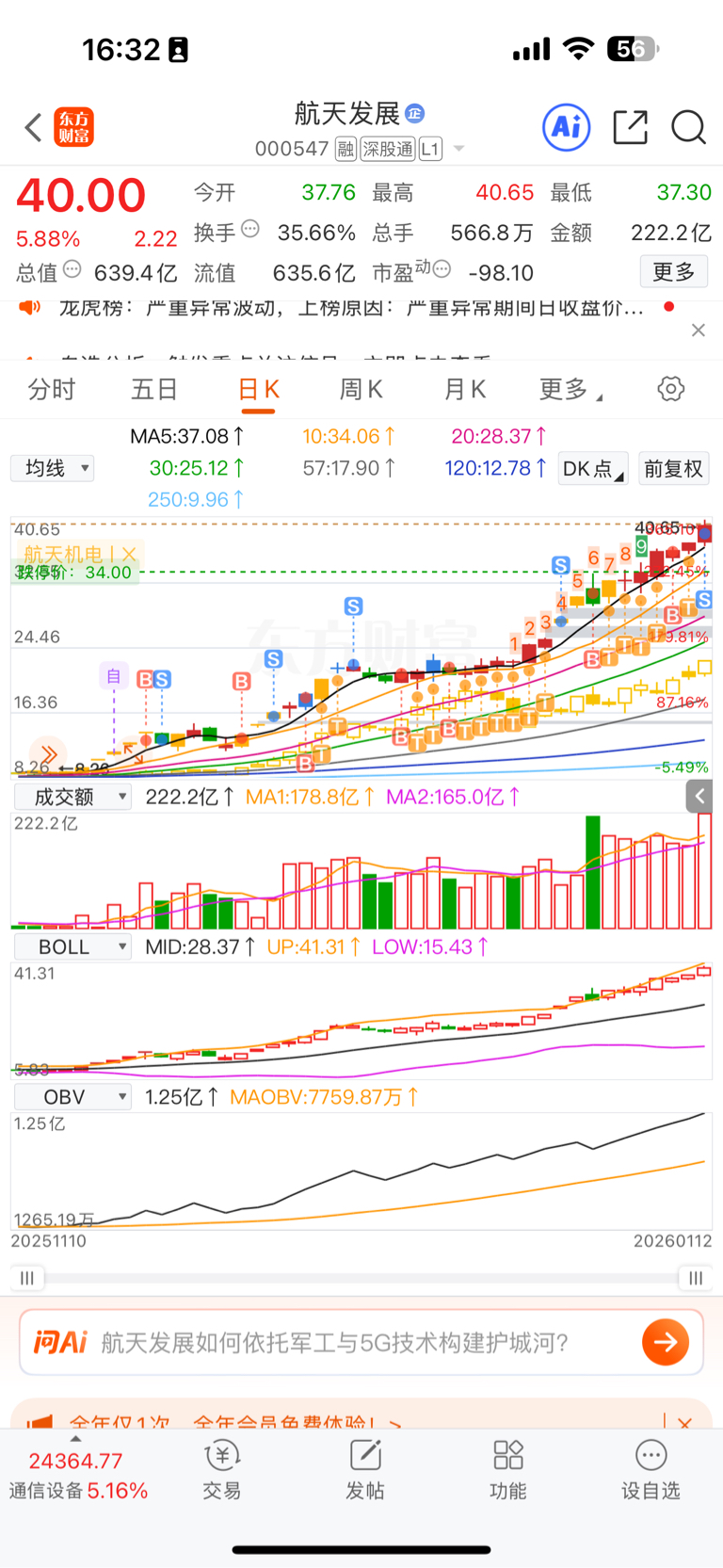Expand the stock switch triangle near L1

pyautogui.click(x=458, y=149)
